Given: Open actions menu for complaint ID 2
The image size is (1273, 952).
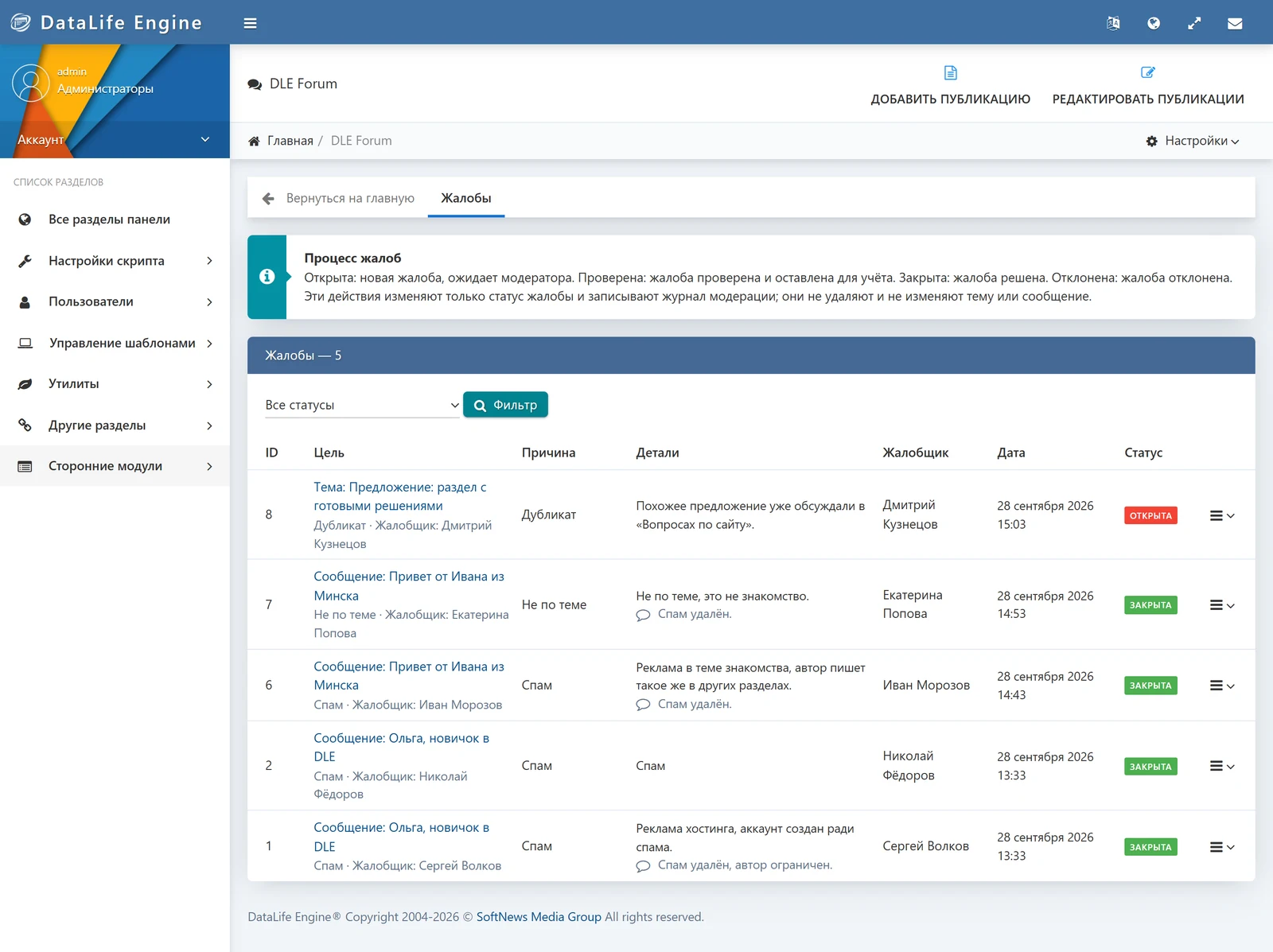Looking at the screenshot, I should 1222,766.
